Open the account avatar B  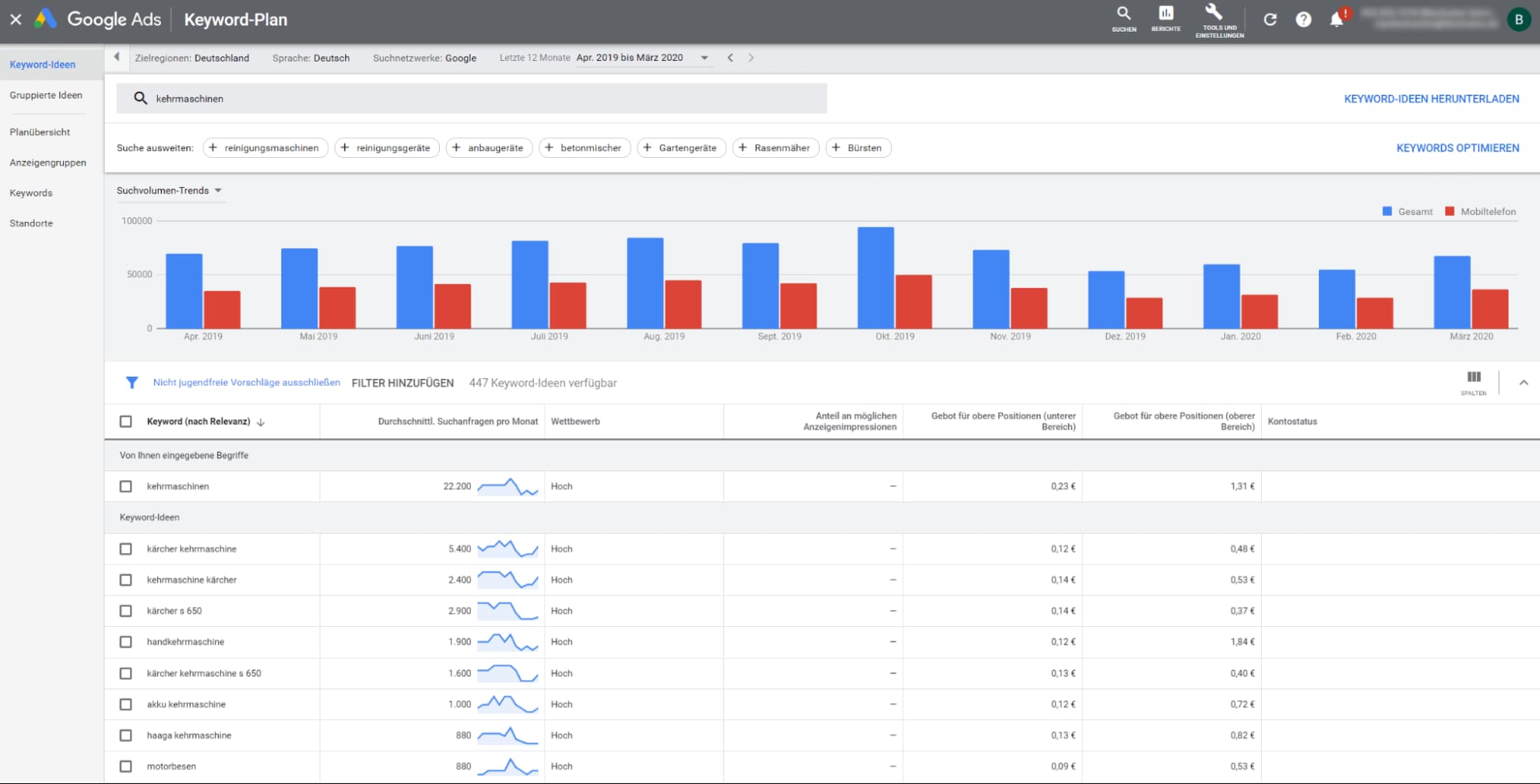(1518, 20)
